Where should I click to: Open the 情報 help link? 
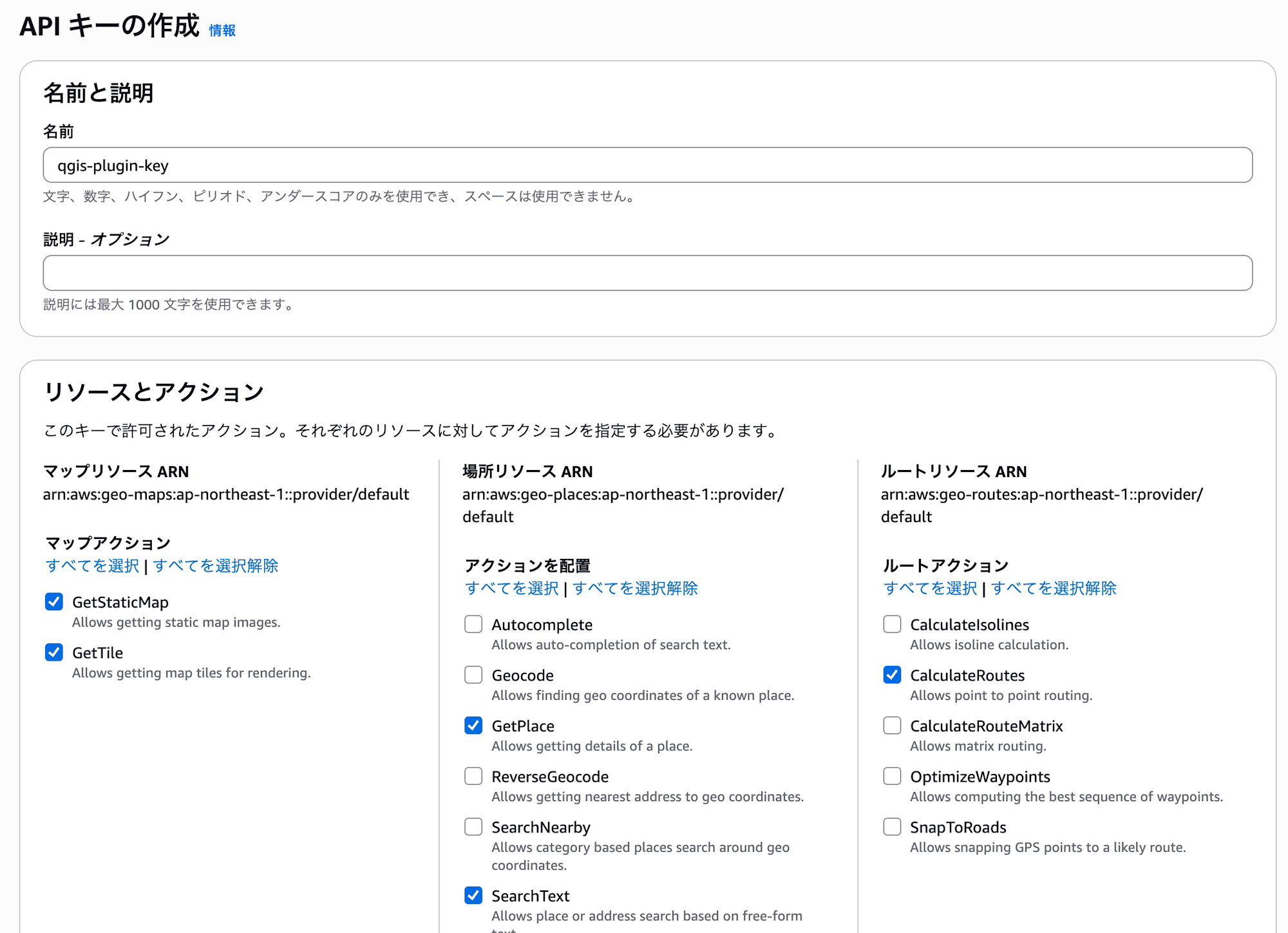[222, 30]
